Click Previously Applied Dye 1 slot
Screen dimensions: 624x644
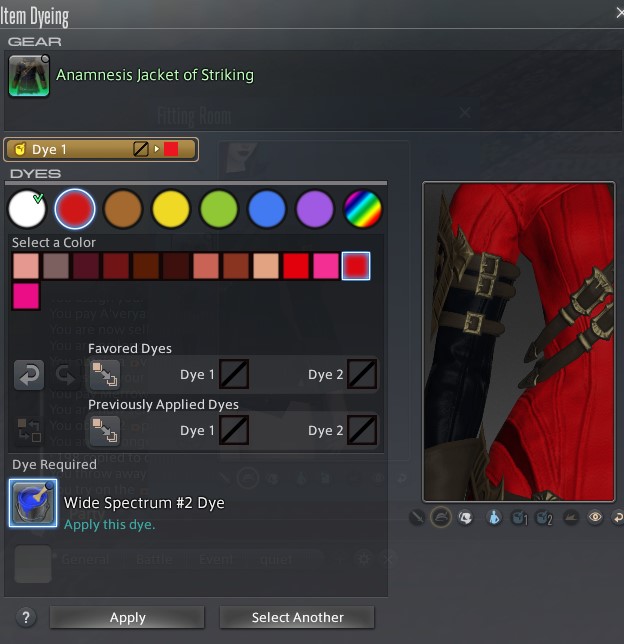coord(234,430)
